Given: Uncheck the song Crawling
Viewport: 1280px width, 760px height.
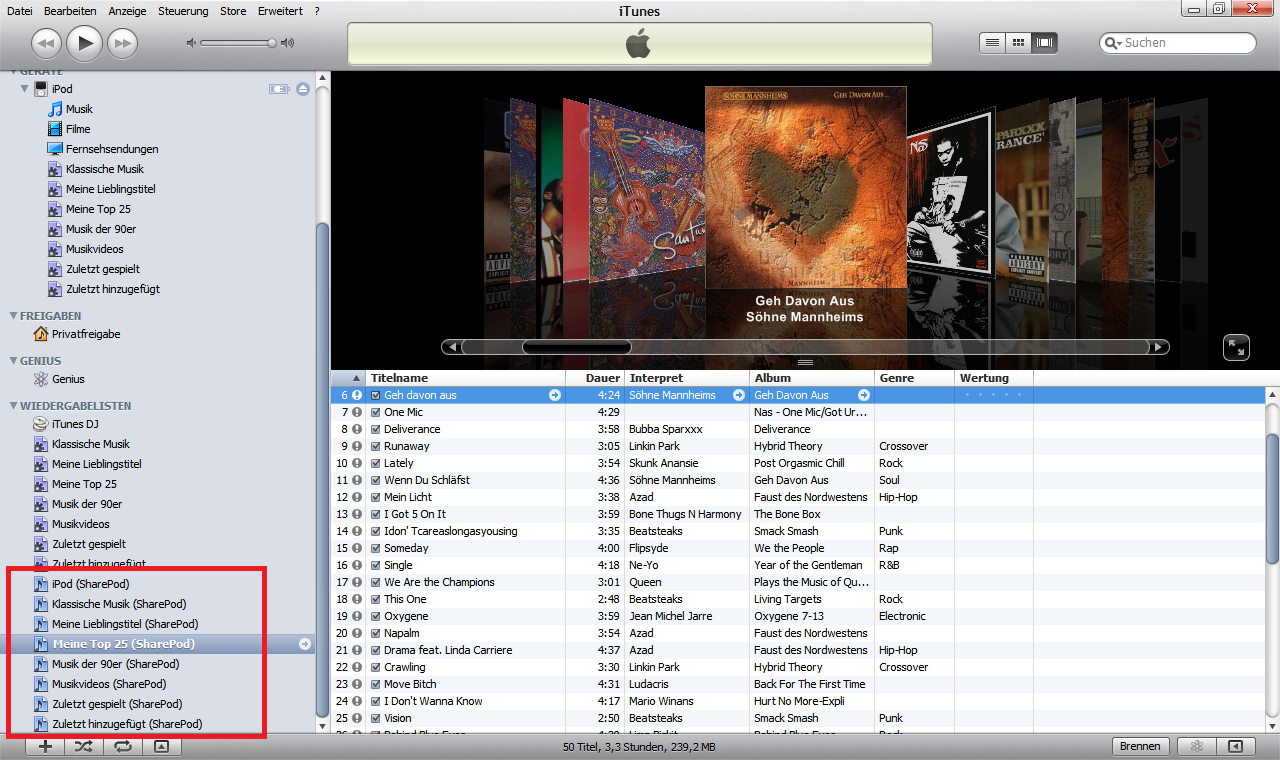Looking at the screenshot, I should tap(375, 667).
